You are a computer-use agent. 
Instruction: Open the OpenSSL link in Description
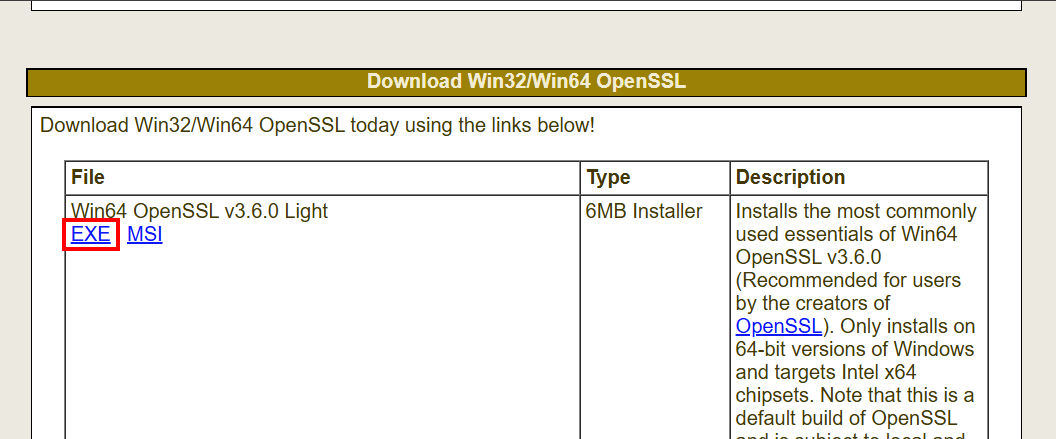pos(779,326)
